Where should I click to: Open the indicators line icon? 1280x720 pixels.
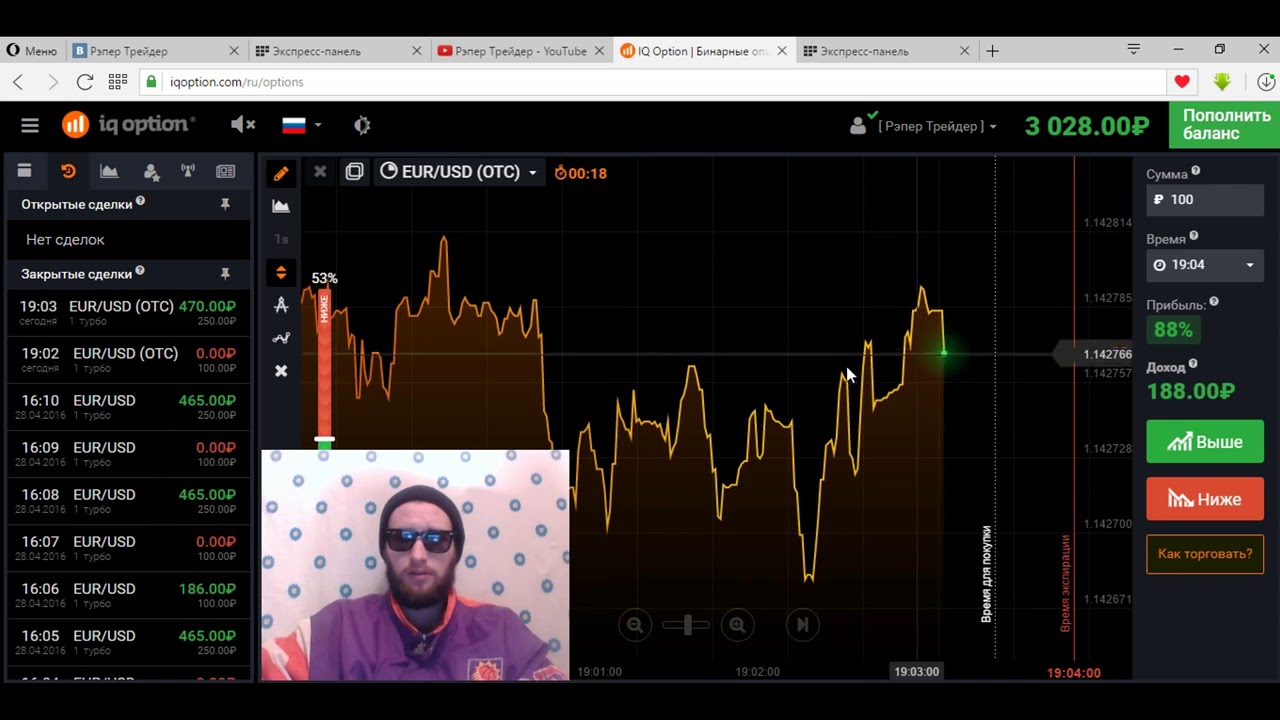coord(281,338)
